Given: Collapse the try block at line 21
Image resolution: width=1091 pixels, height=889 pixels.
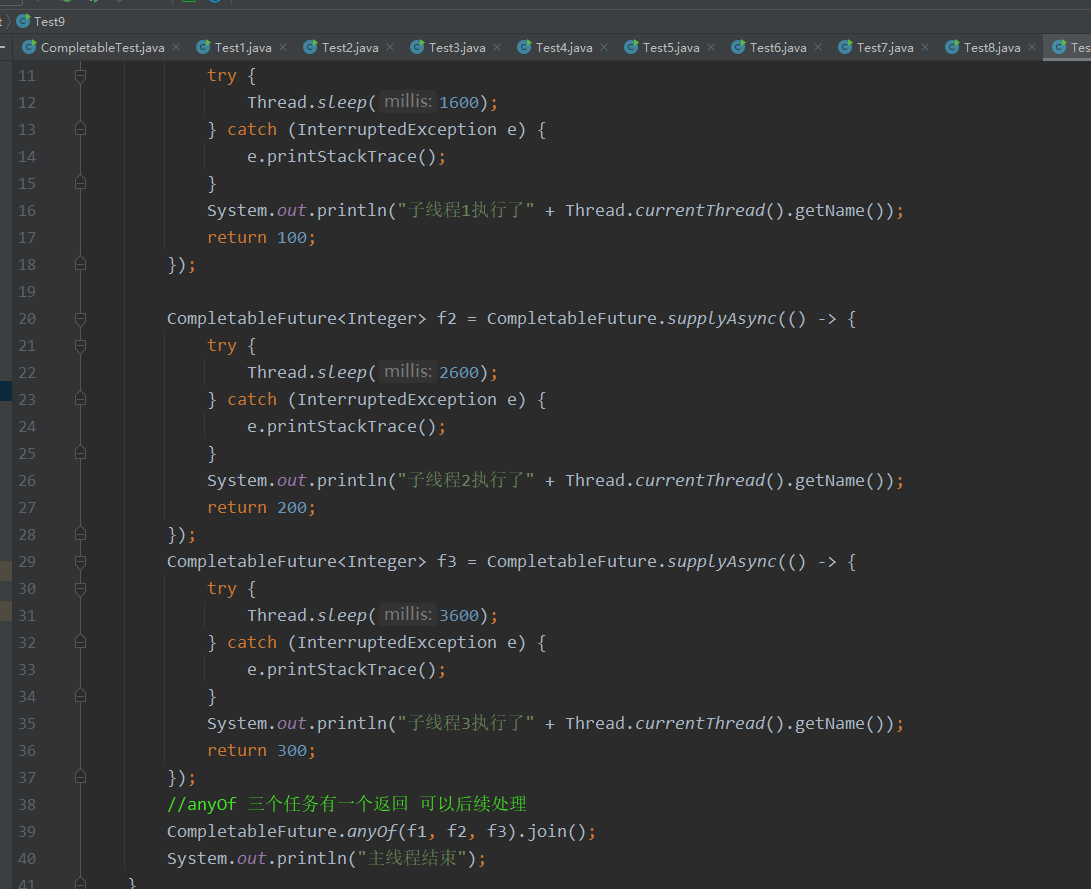Looking at the screenshot, I should point(81,346).
